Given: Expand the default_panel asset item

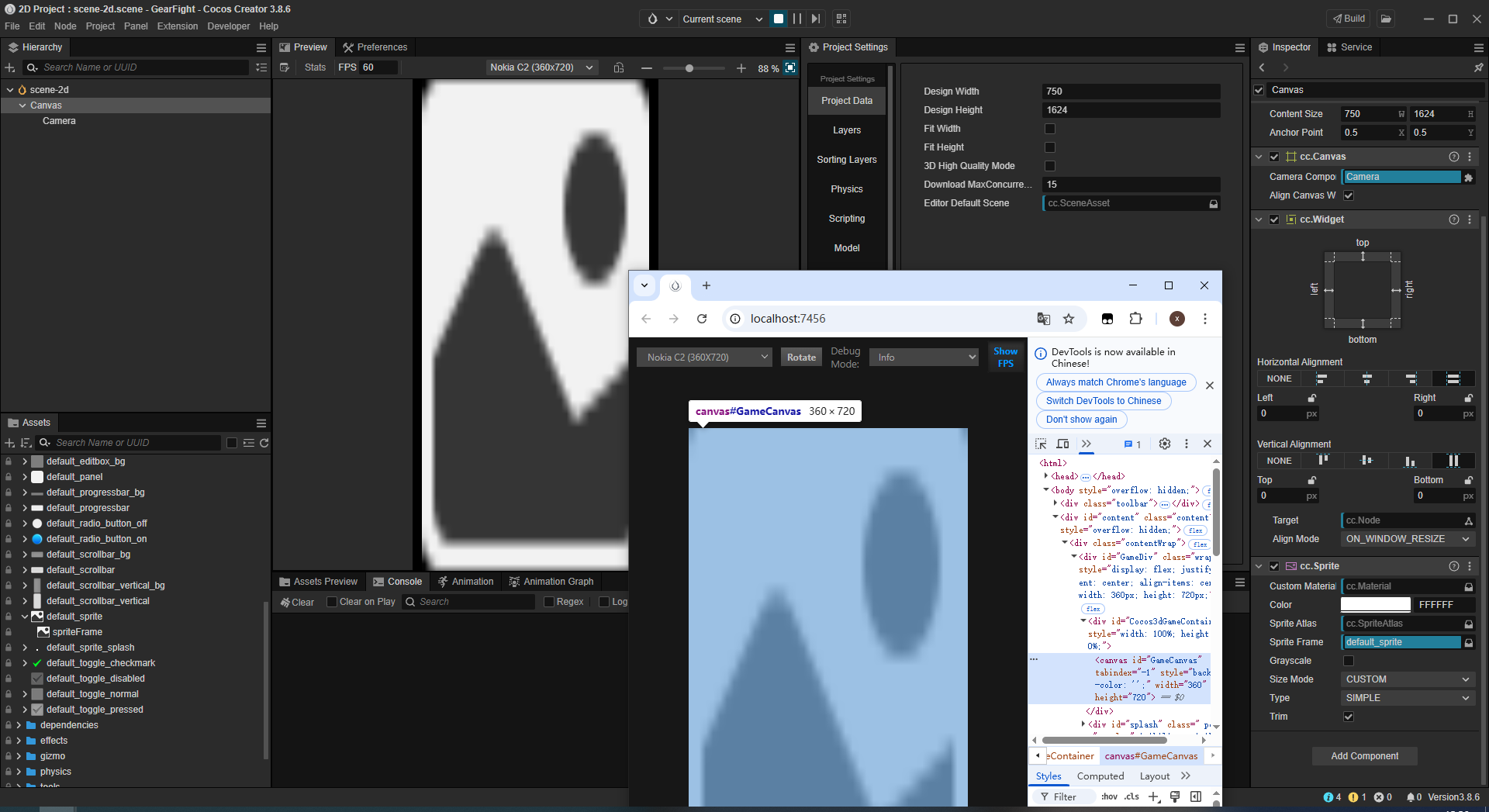Looking at the screenshot, I should coord(25,477).
